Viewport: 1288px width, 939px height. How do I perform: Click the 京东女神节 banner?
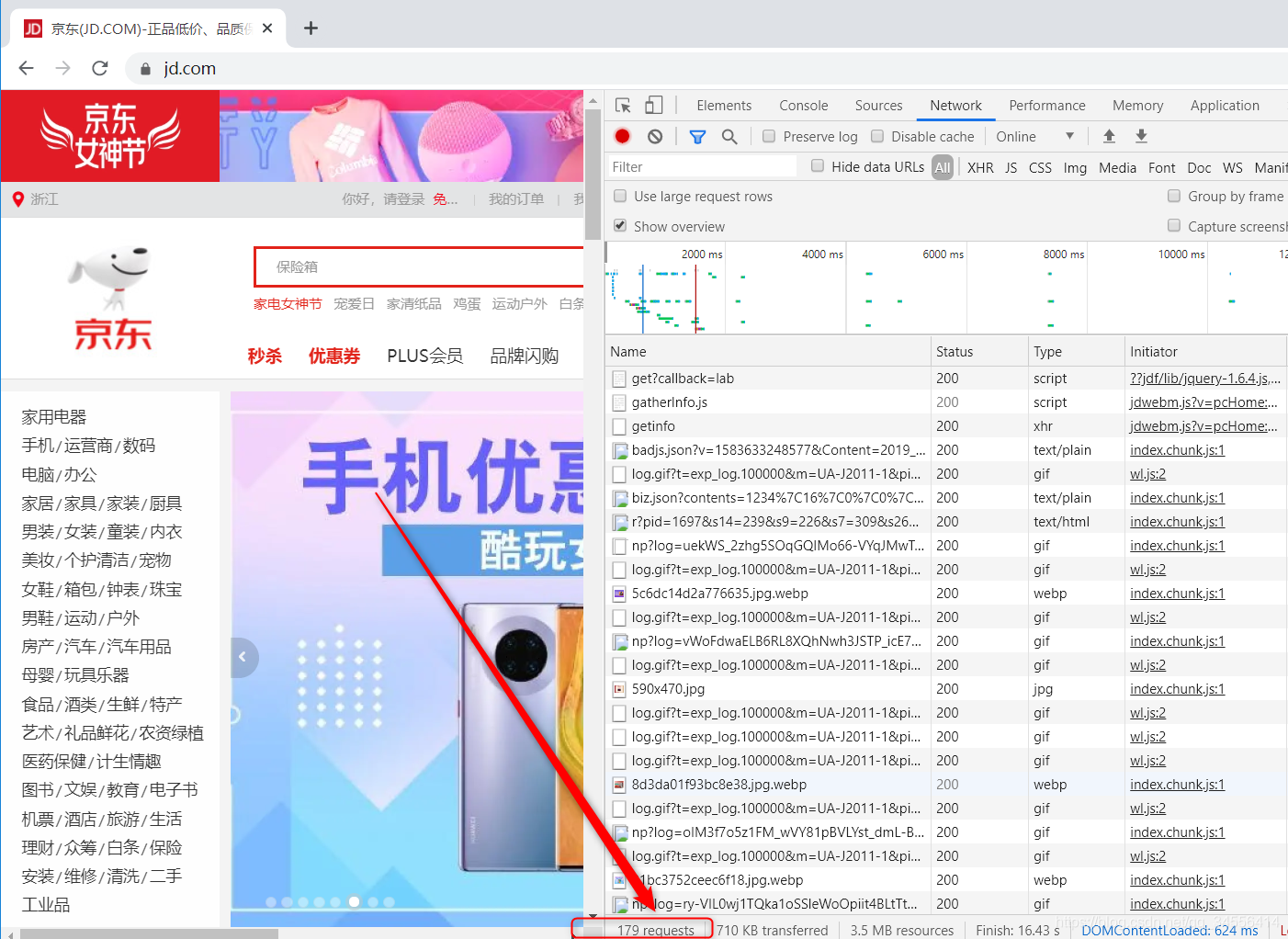click(110, 136)
